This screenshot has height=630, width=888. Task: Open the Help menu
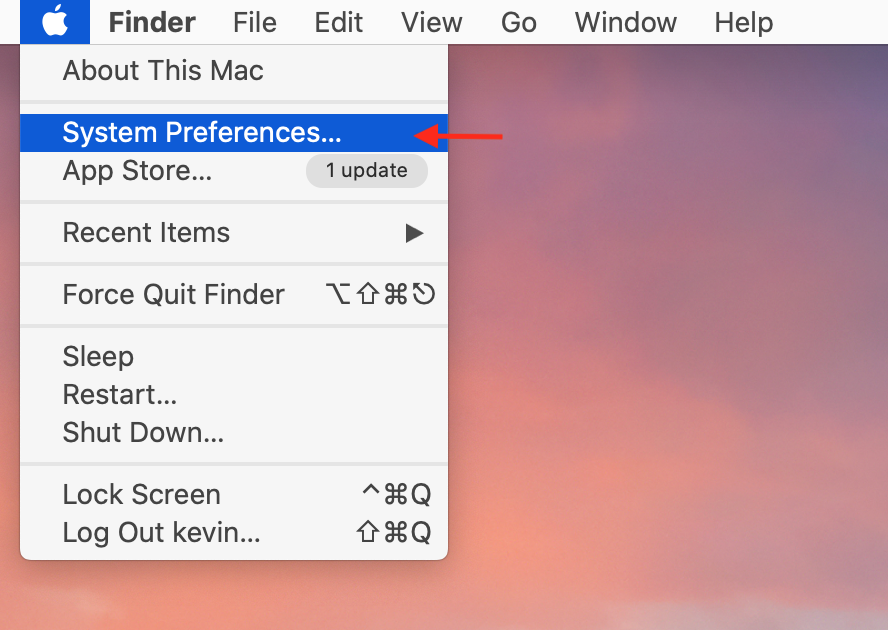click(x=743, y=22)
